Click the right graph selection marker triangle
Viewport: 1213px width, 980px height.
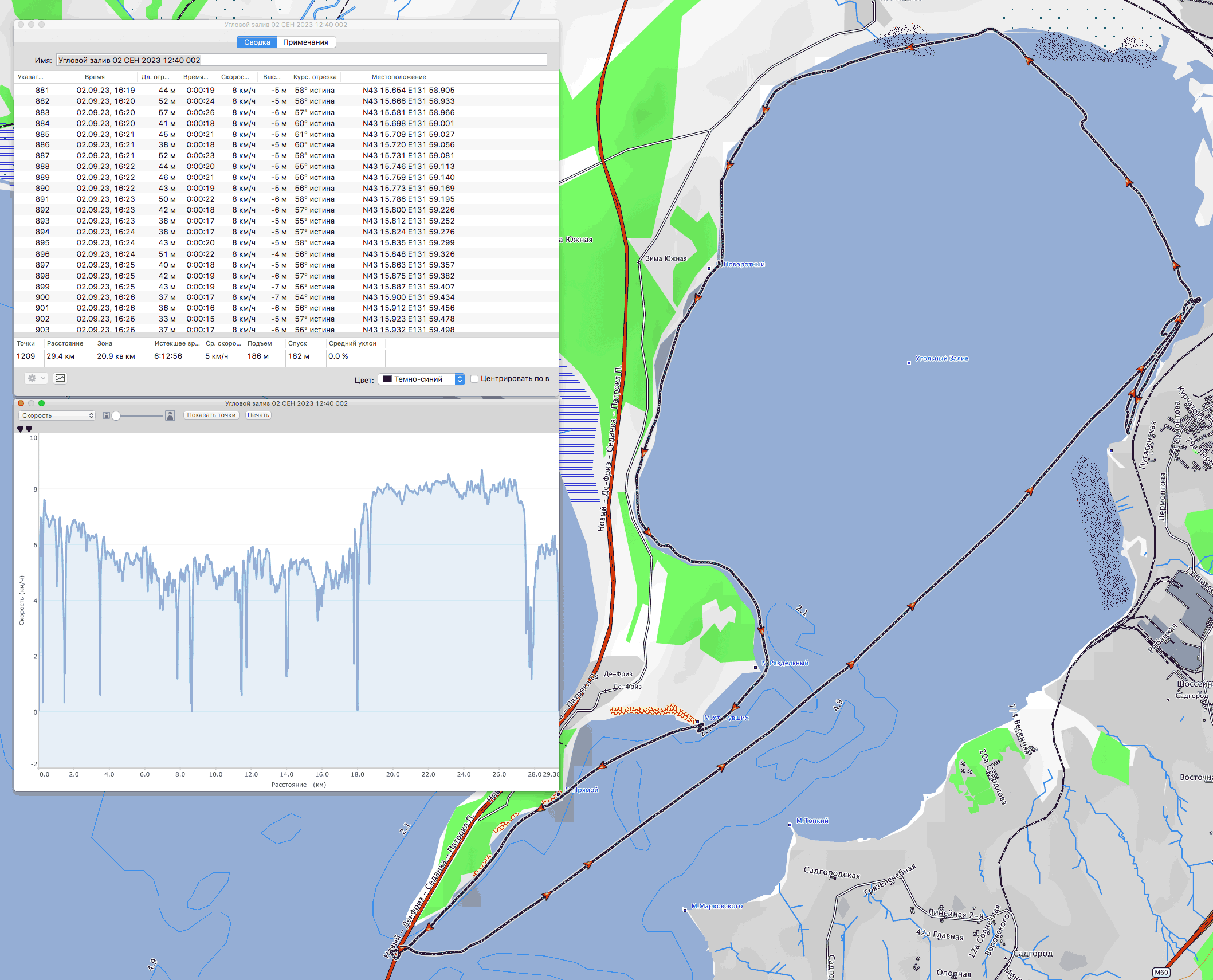point(29,429)
